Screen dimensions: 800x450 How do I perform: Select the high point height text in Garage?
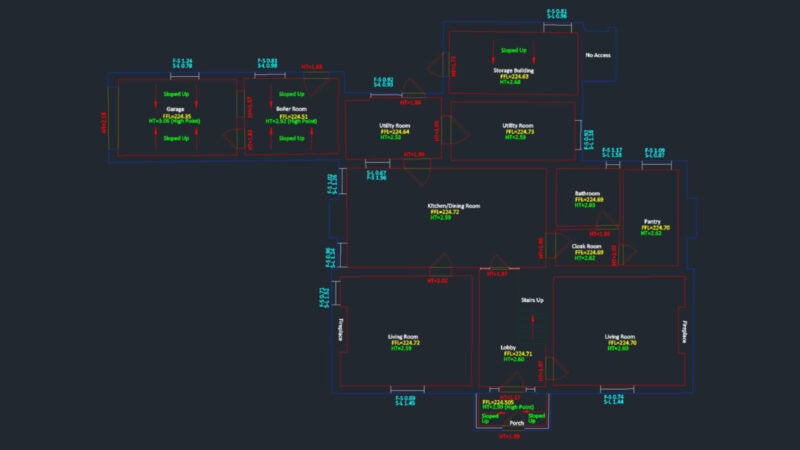point(174,121)
